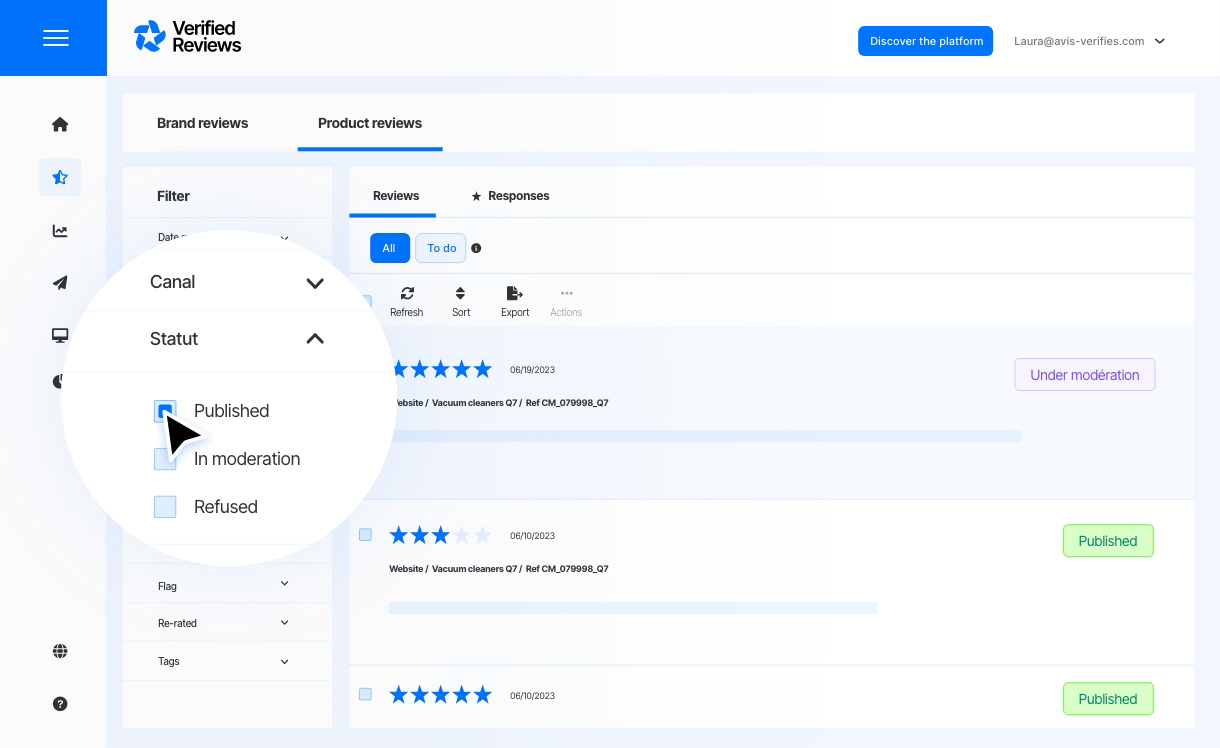
Task: Open the statistics chart sidebar icon
Action: [x=60, y=231]
